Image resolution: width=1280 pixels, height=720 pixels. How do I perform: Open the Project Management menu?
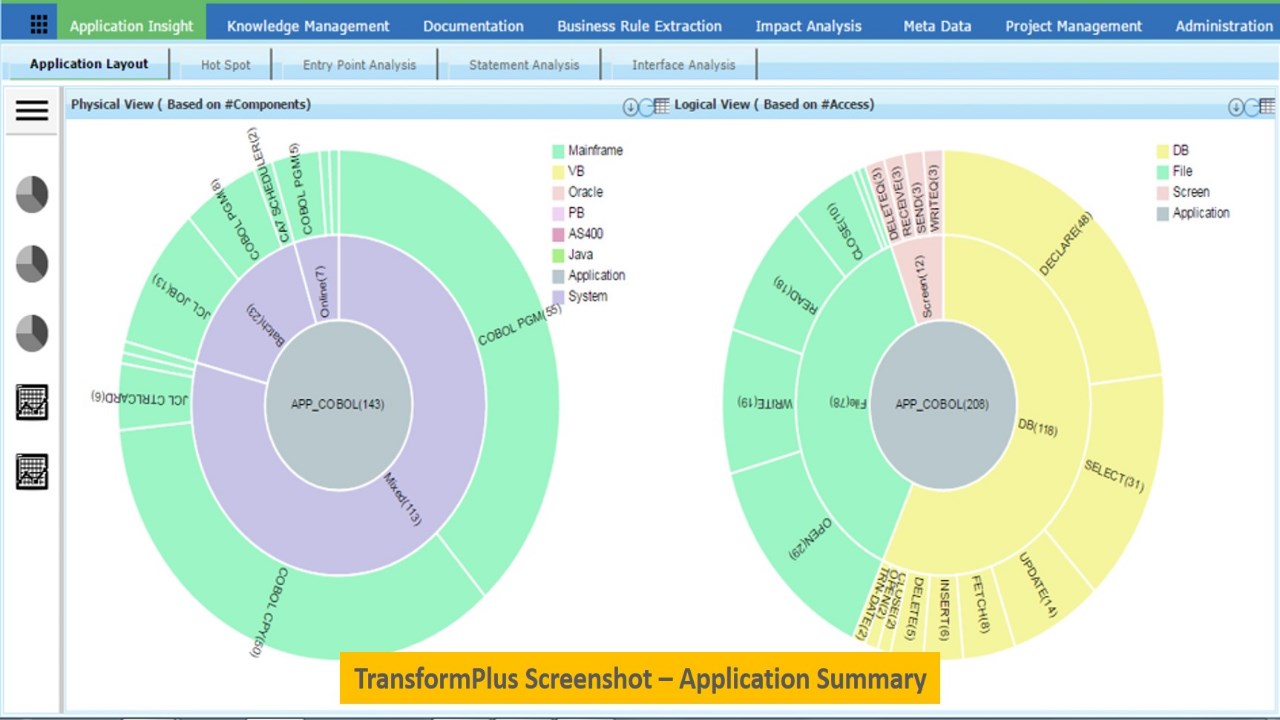(1073, 26)
